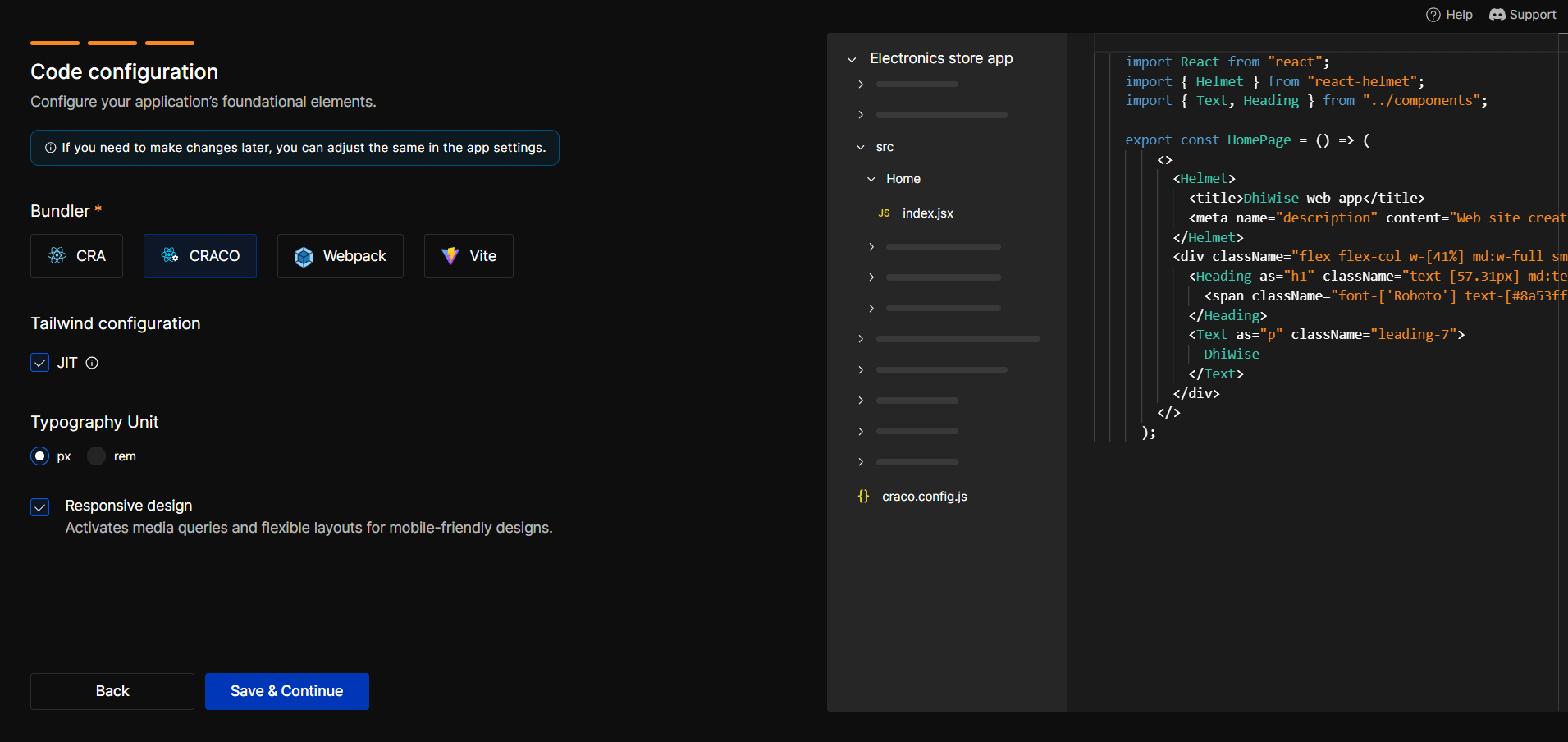Toggle the JIT checkbox
This screenshot has height=742, width=1568.
pyautogui.click(x=39, y=363)
